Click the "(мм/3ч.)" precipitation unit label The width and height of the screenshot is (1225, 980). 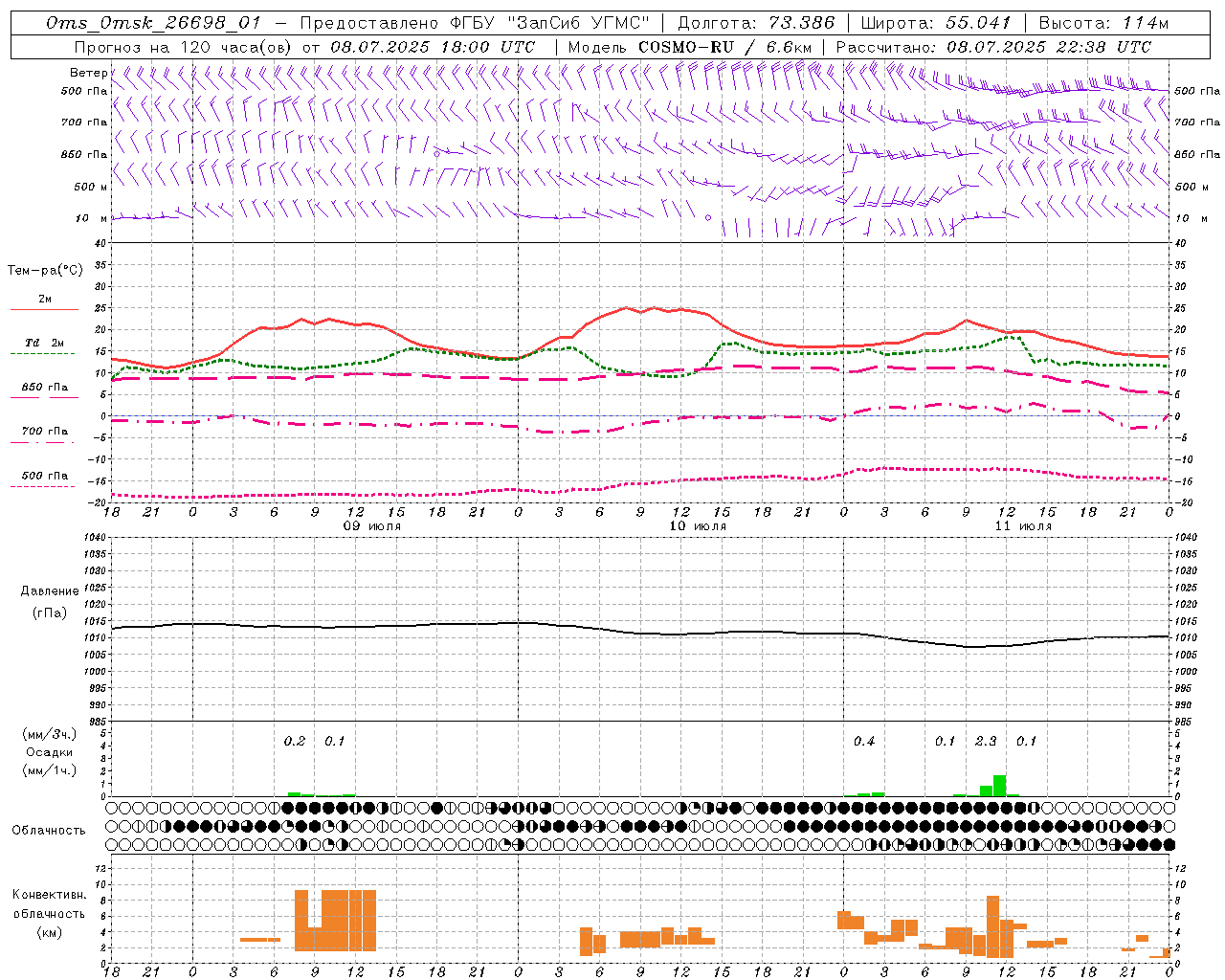(49, 735)
